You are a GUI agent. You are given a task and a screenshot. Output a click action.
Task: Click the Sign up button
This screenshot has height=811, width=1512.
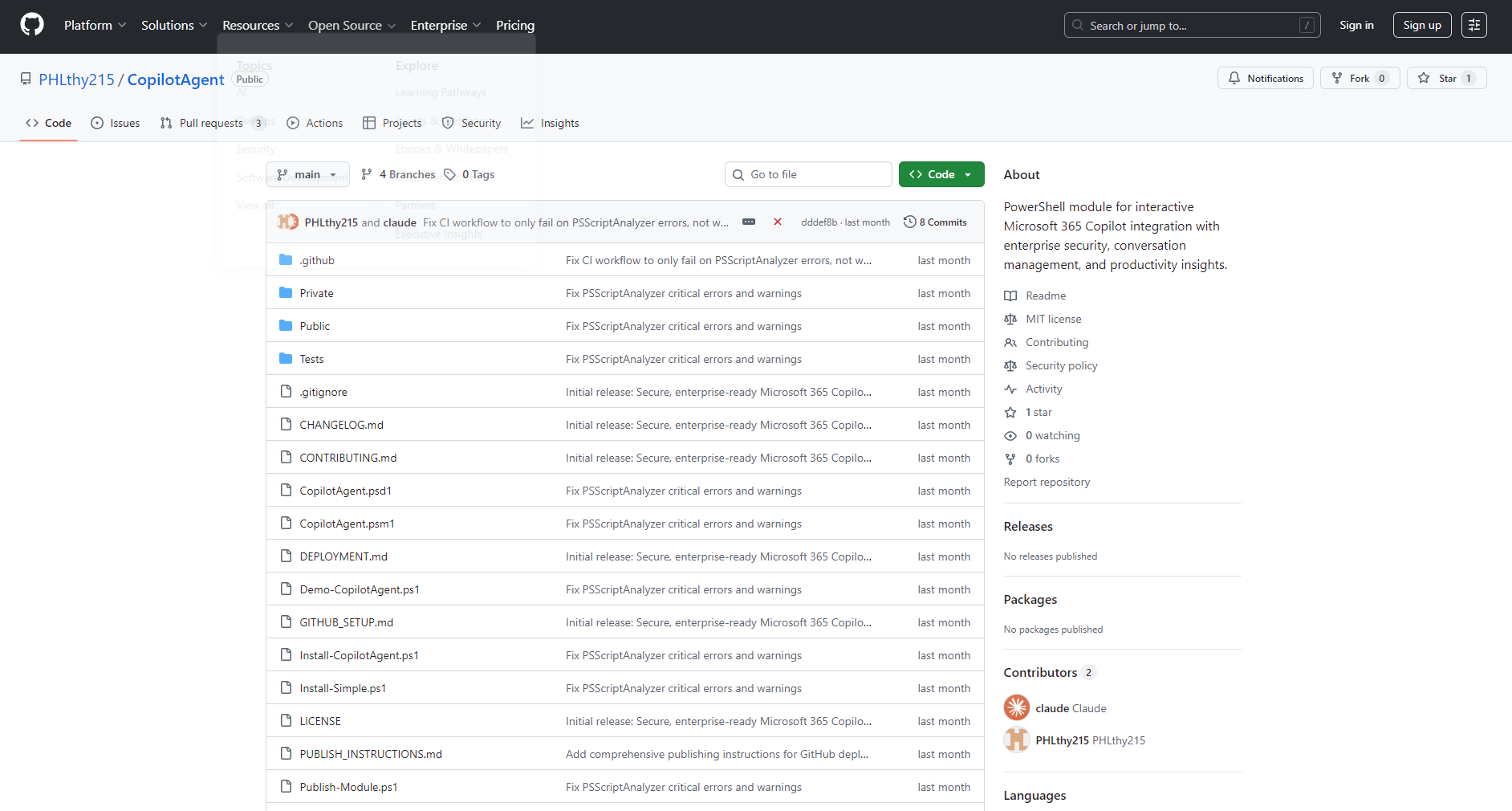coord(1422,25)
